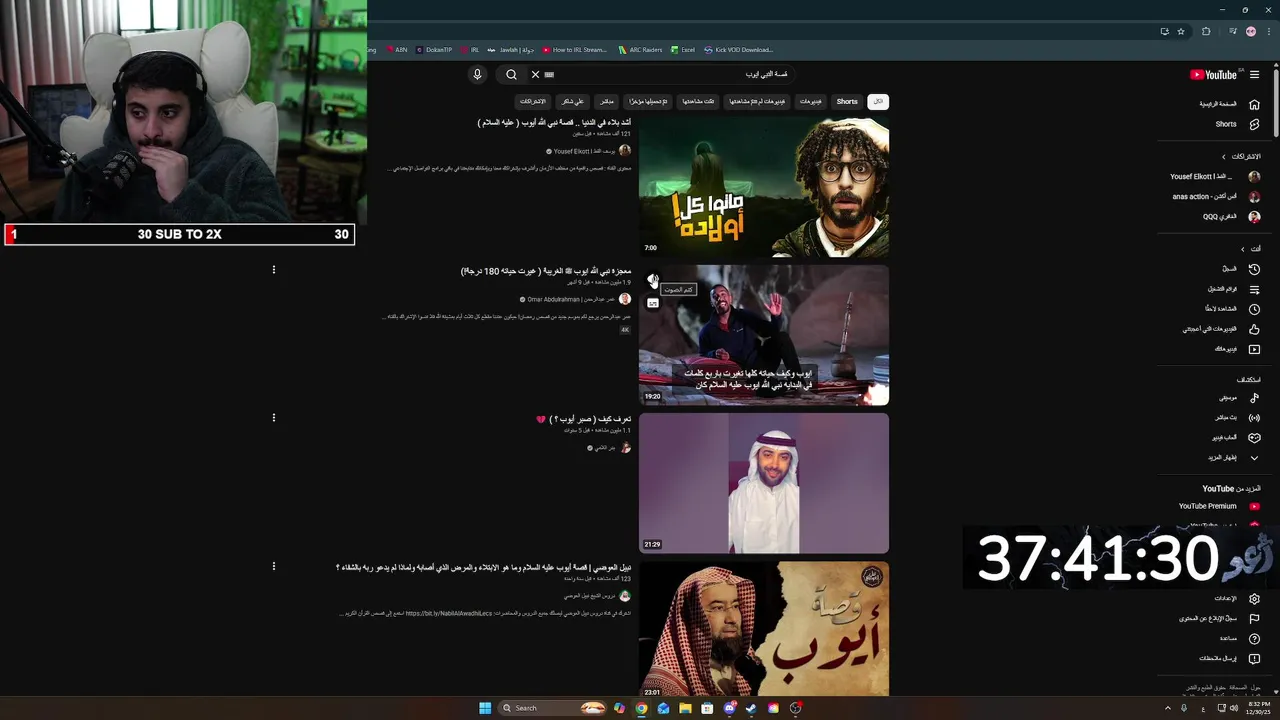The width and height of the screenshot is (1280, 720).
Task: Open the YouTube hamburger guide menu
Action: pyautogui.click(x=1254, y=74)
